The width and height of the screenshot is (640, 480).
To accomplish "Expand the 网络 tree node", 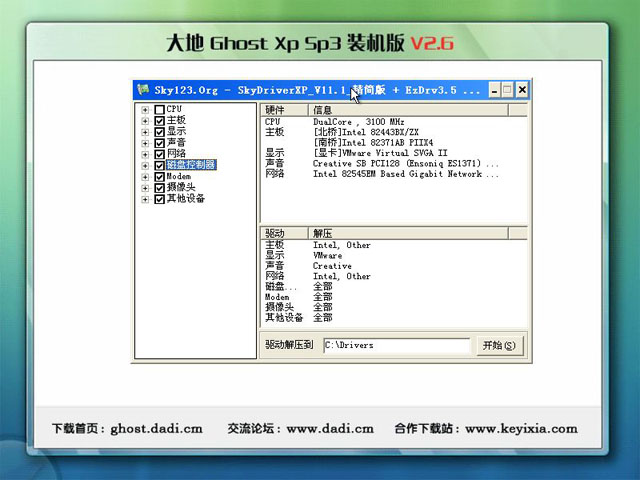I will [145, 155].
